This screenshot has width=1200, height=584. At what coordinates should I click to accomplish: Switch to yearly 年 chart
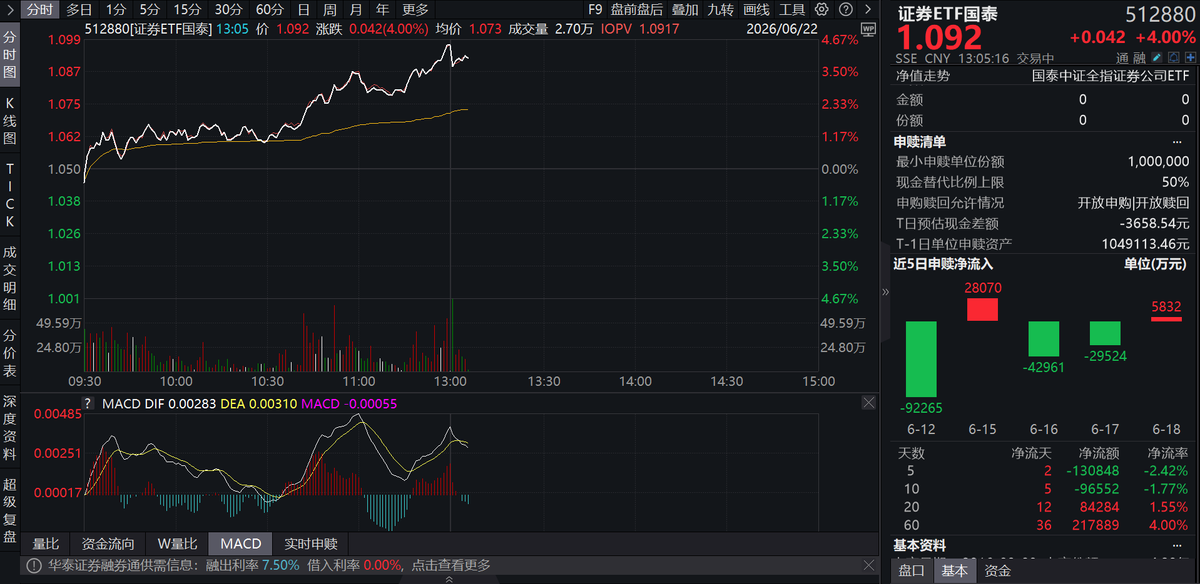click(382, 9)
